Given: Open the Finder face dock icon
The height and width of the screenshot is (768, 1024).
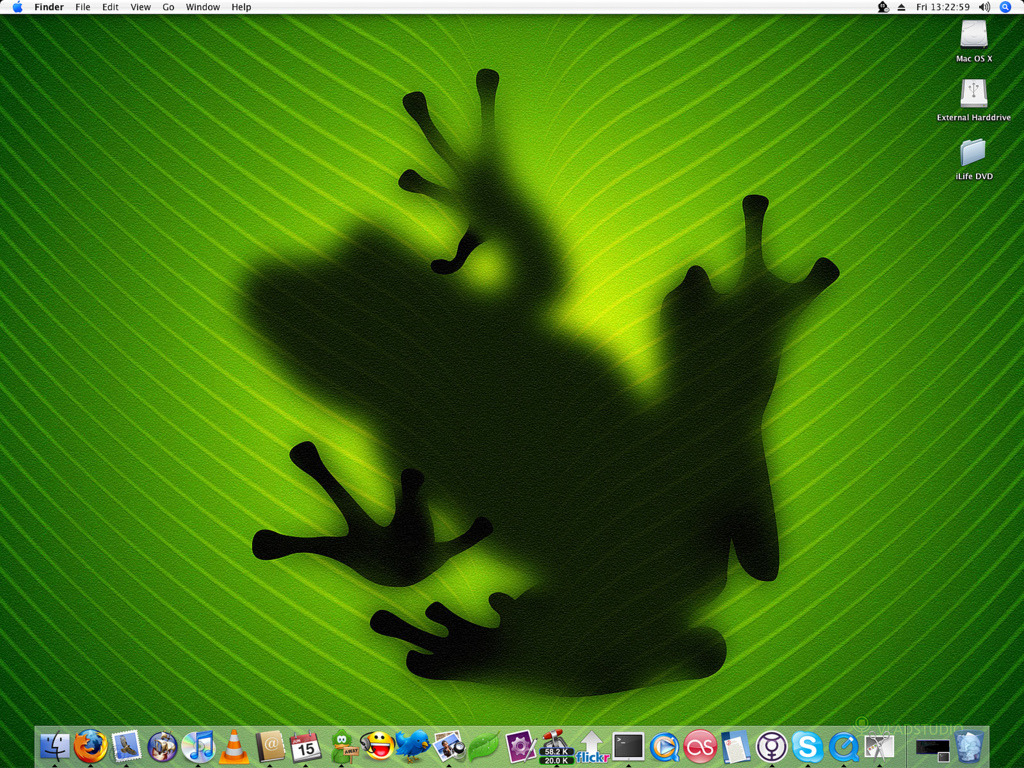Looking at the screenshot, I should pos(54,746).
